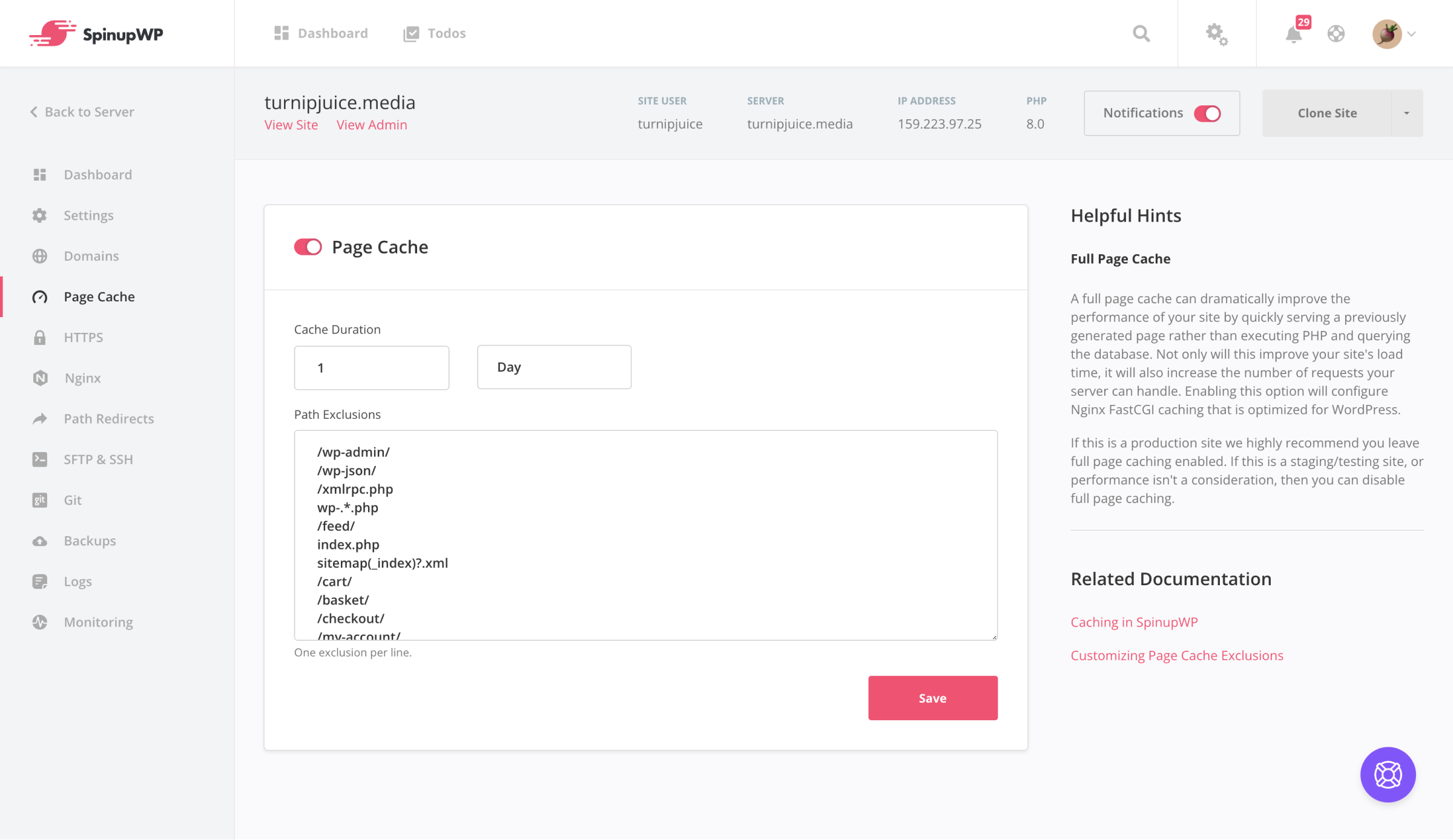Click the /wp-admin/ exclusion line

click(354, 452)
